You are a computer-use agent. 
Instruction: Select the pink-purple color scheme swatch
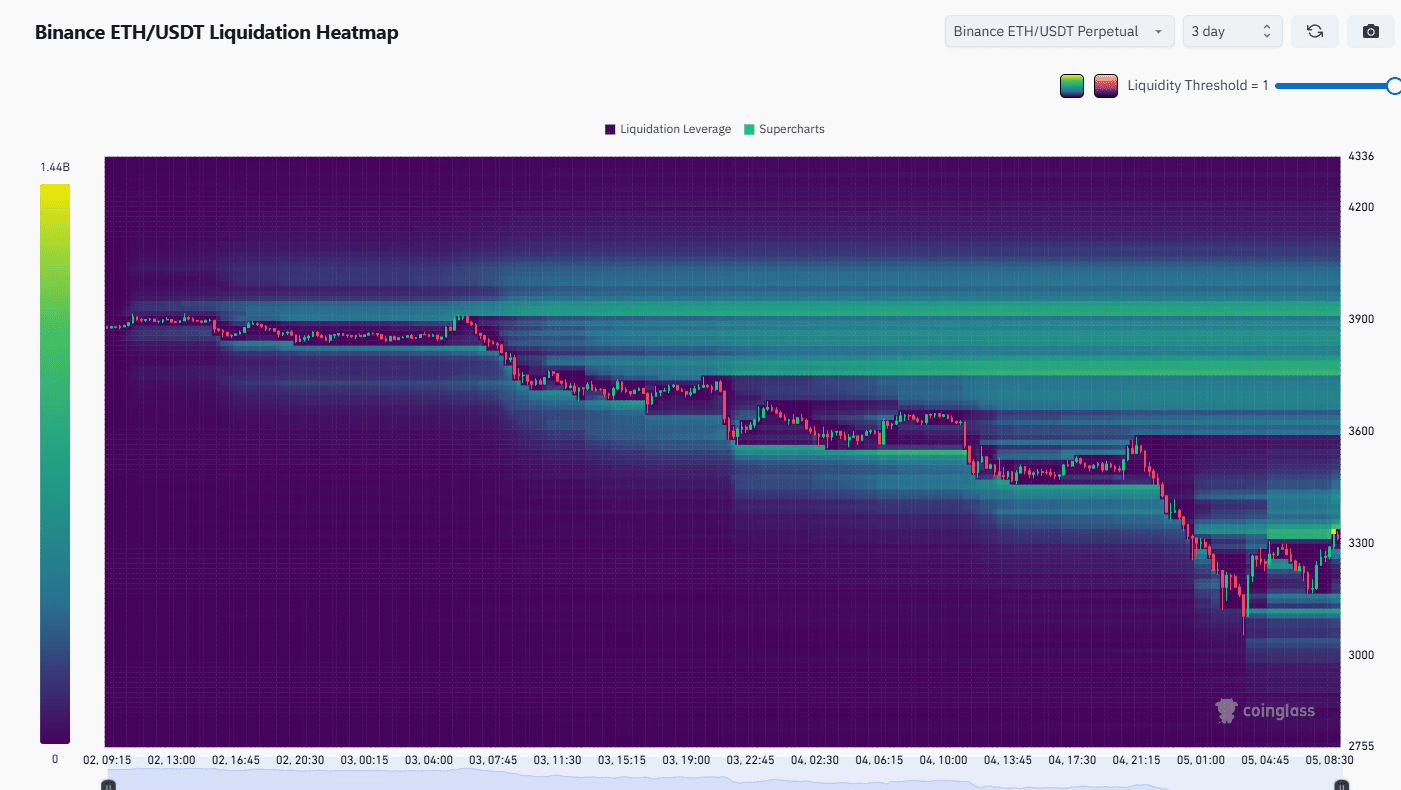1105,86
